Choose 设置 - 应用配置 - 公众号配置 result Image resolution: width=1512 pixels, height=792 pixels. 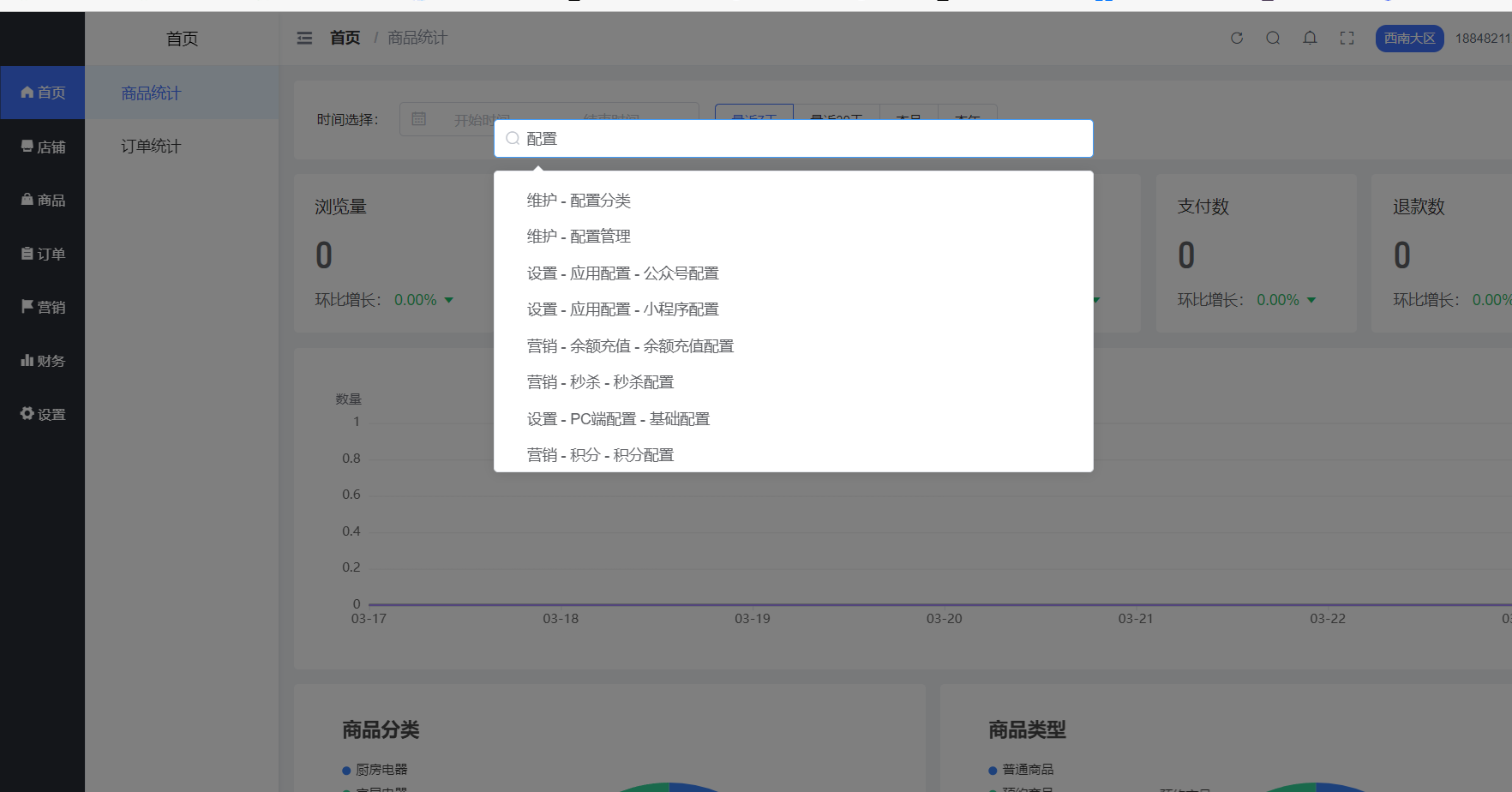622,273
